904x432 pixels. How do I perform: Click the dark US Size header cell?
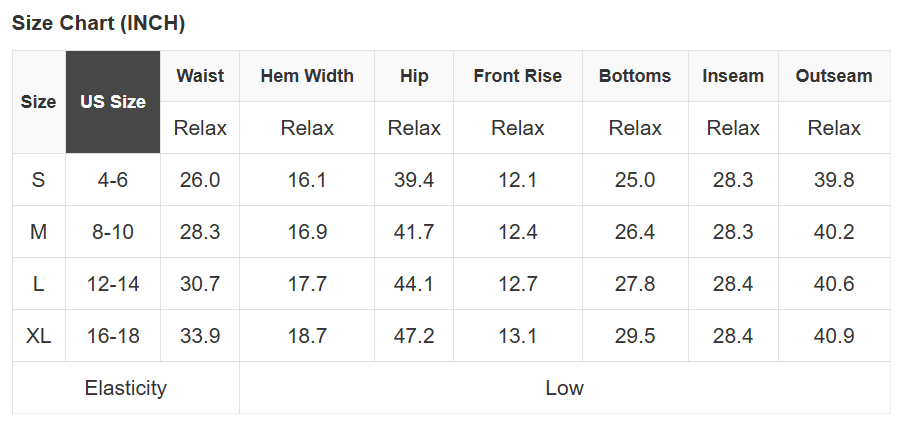113,102
